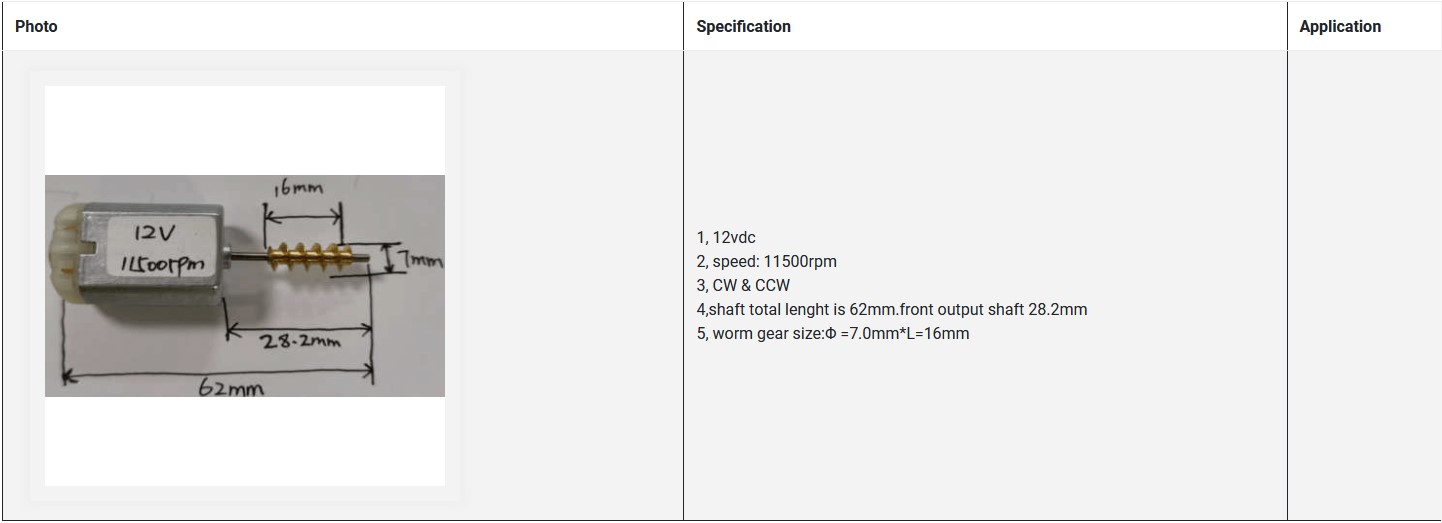
Task: Click the Specification column header
Action: (x=743, y=27)
